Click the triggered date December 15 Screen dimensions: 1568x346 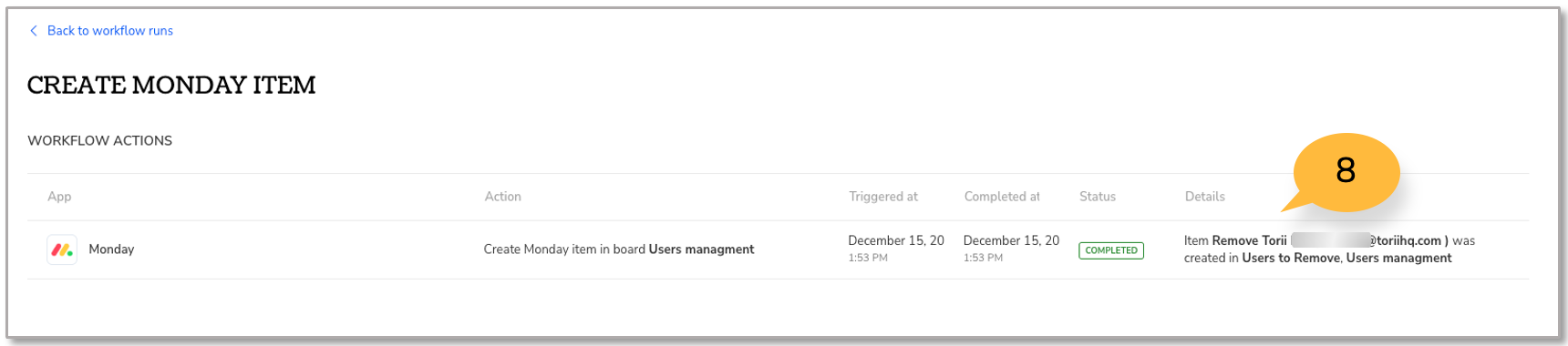tap(896, 240)
